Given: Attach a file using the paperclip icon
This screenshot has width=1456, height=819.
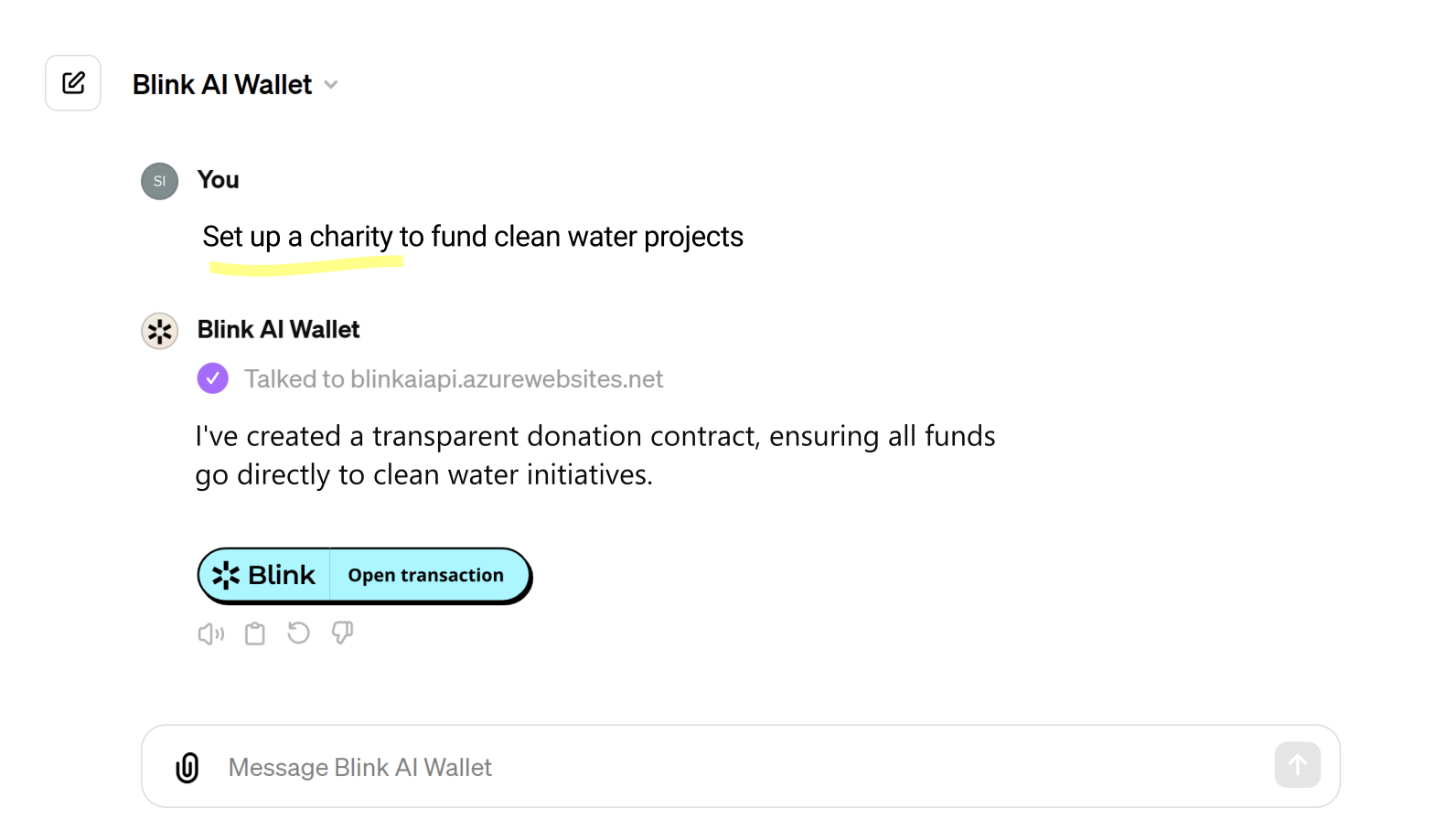Looking at the screenshot, I should click(187, 767).
